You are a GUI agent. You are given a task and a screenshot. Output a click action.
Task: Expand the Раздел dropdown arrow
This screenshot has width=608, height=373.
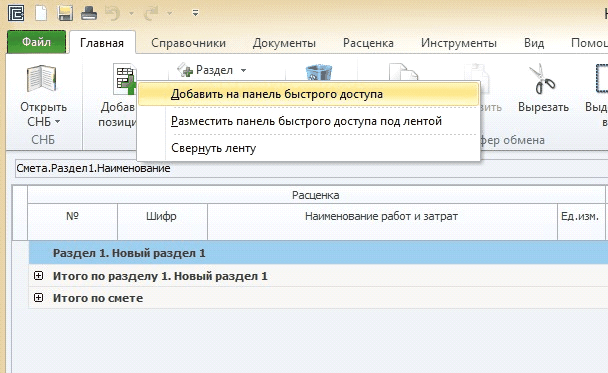(243, 71)
